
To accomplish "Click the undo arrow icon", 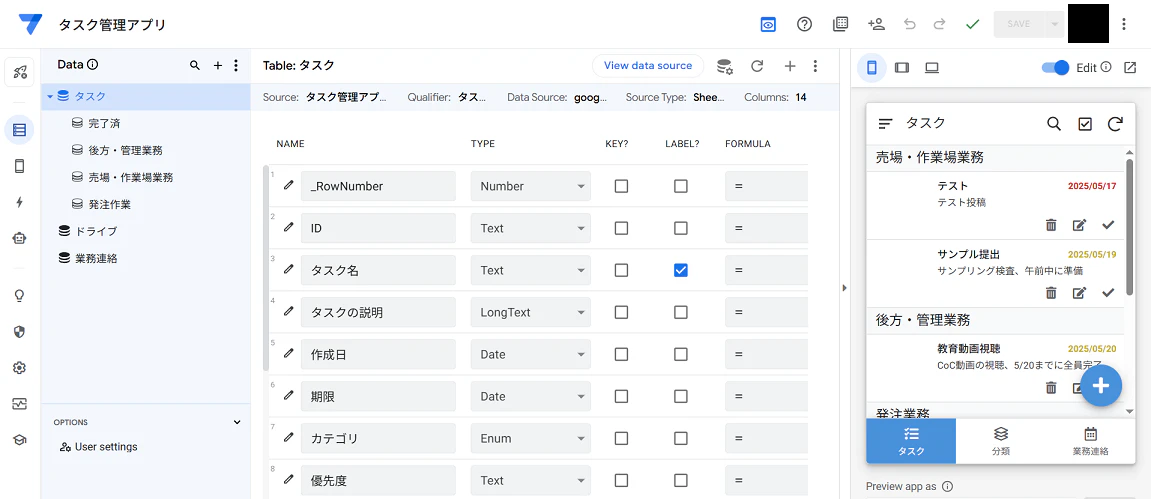I will [910, 24].
